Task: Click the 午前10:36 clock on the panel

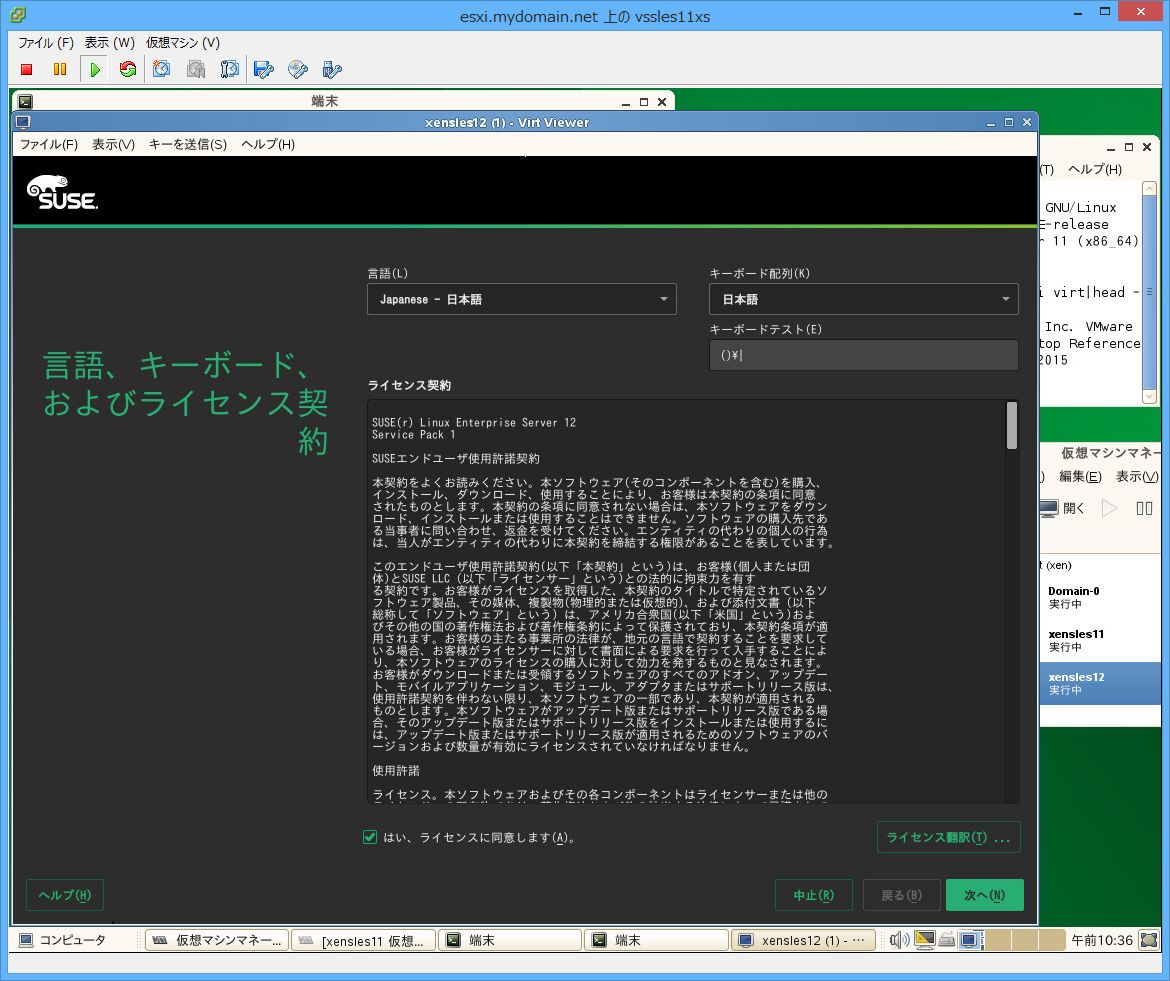Action: tap(1101, 940)
